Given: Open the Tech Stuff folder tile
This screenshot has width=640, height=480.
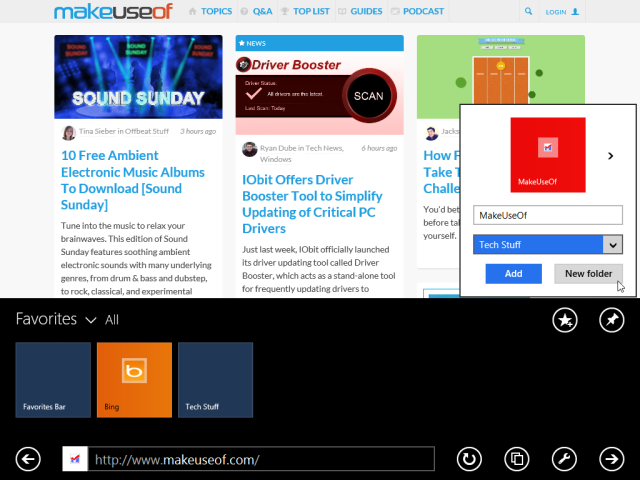Looking at the screenshot, I should pos(216,380).
